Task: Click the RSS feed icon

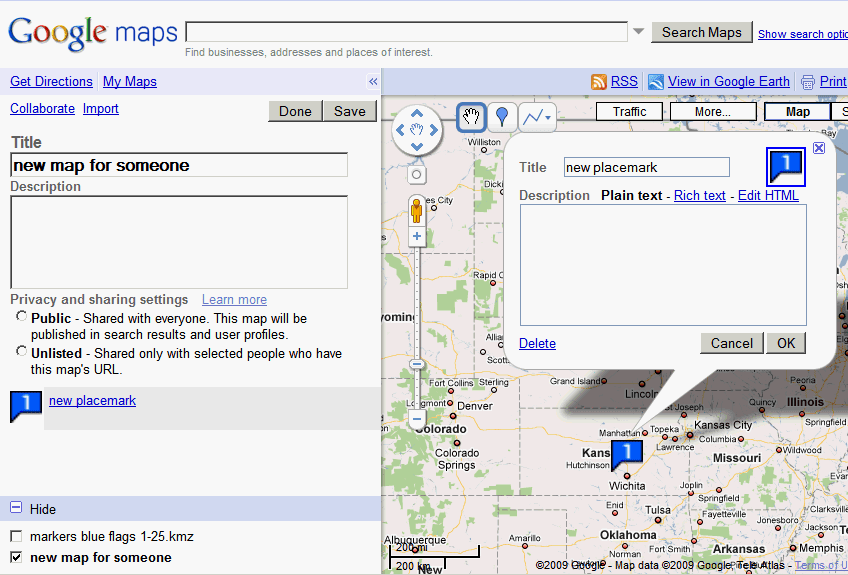Action: coord(599,82)
